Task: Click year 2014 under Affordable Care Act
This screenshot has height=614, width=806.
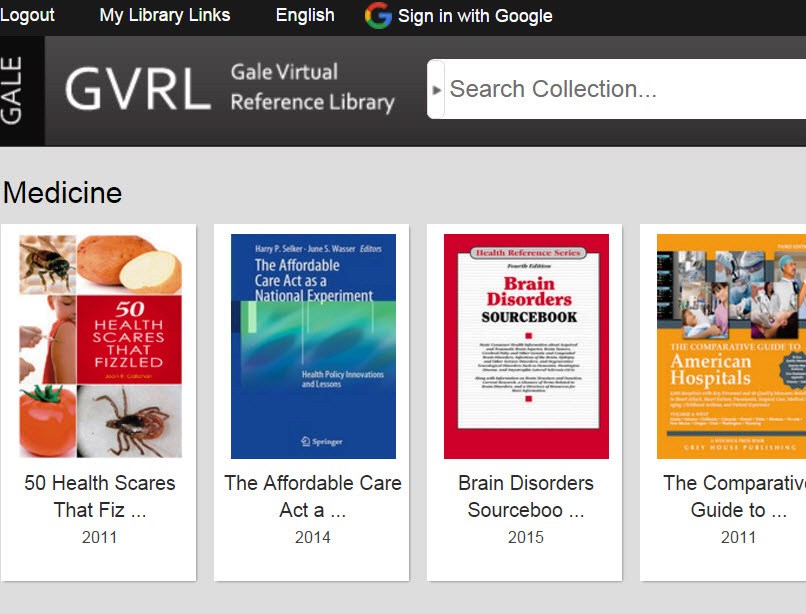Action: point(313,537)
